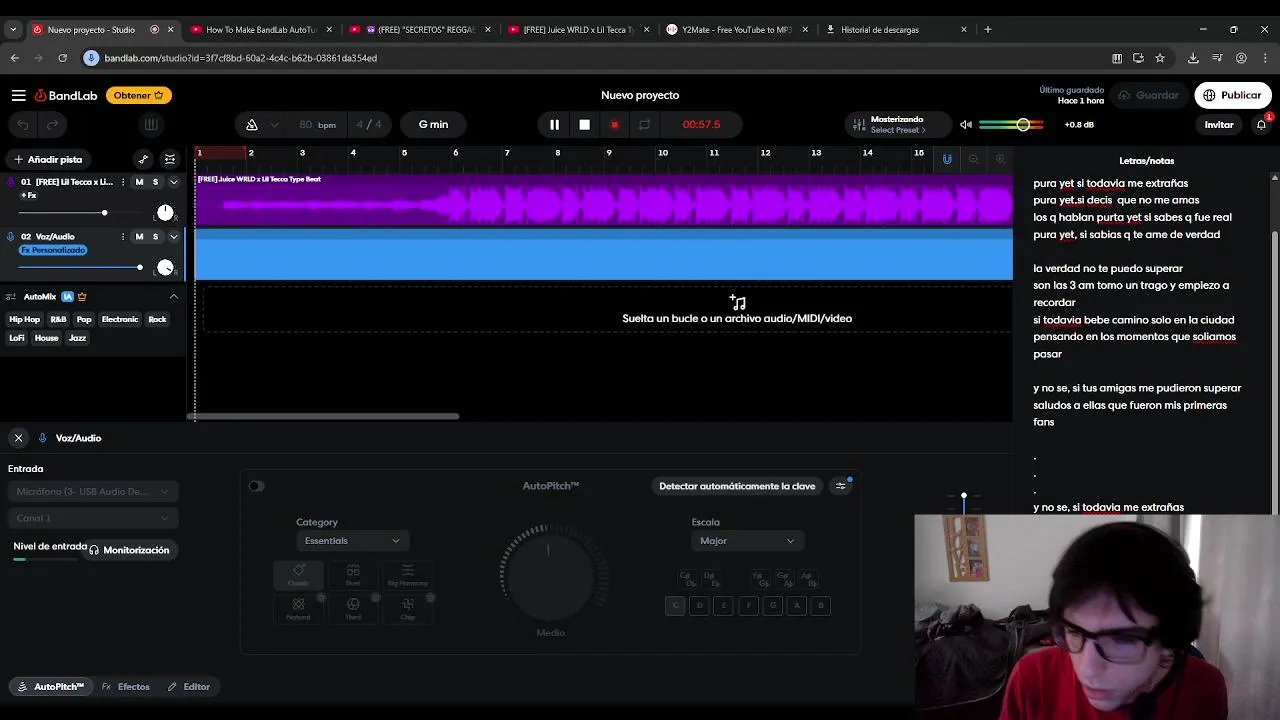Start recording with the red button
1280x720 pixels.
(x=614, y=125)
